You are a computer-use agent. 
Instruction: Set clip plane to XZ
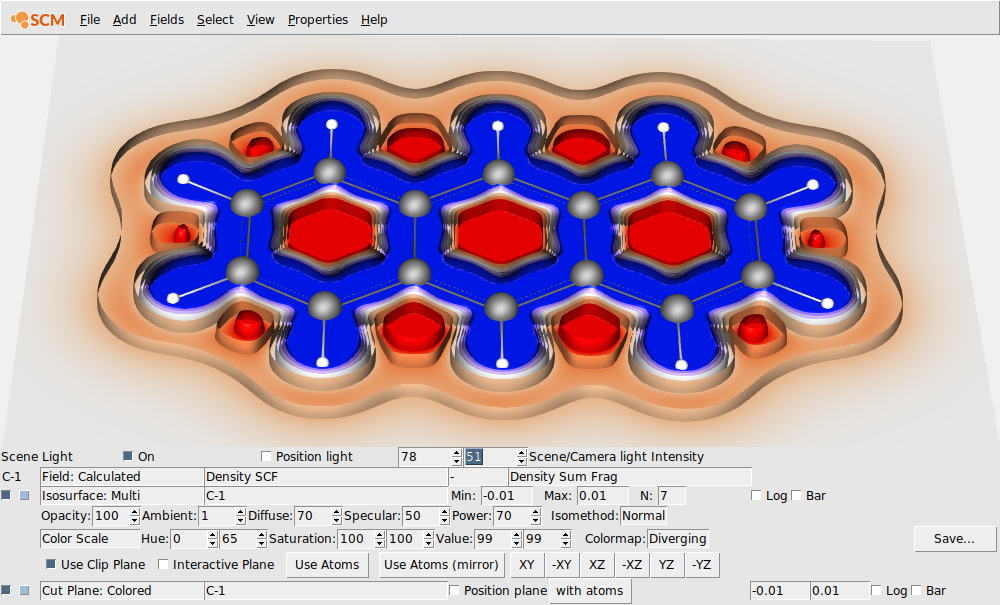tap(597, 565)
